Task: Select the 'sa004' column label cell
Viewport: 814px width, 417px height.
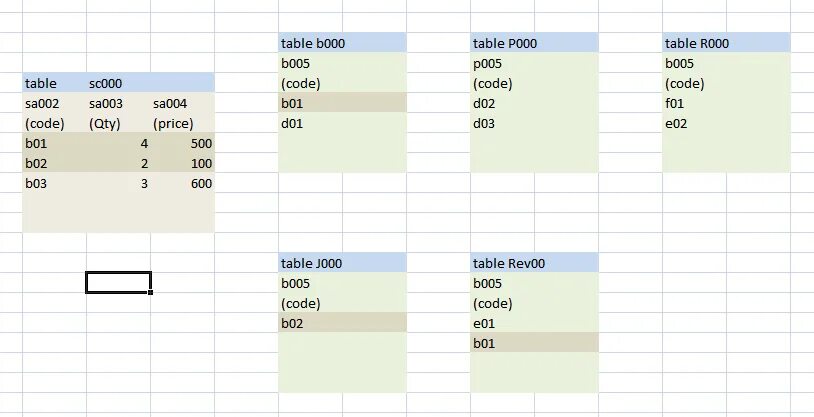Action: [182, 103]
